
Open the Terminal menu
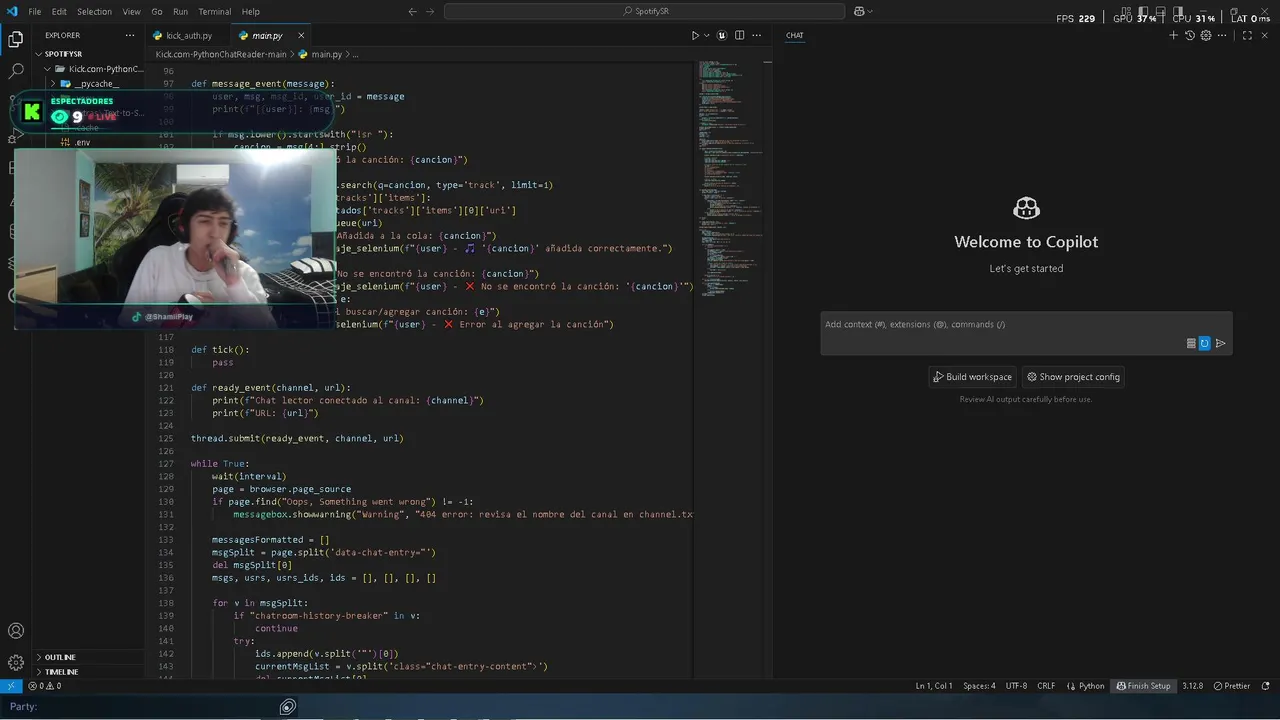(214, 11)
